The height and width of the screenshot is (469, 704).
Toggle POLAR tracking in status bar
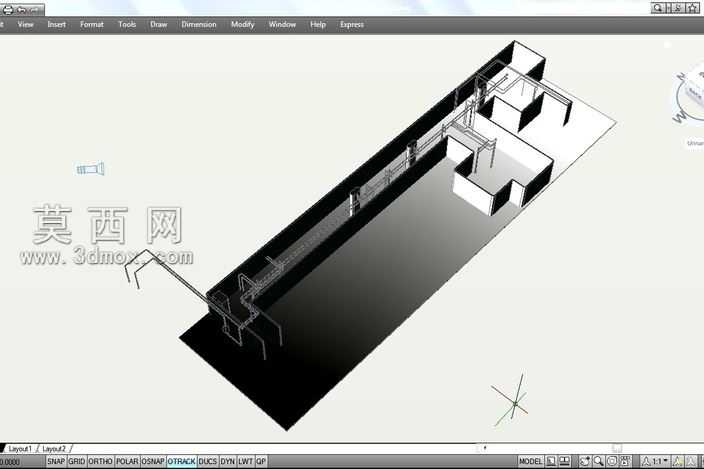coord(128,461)
